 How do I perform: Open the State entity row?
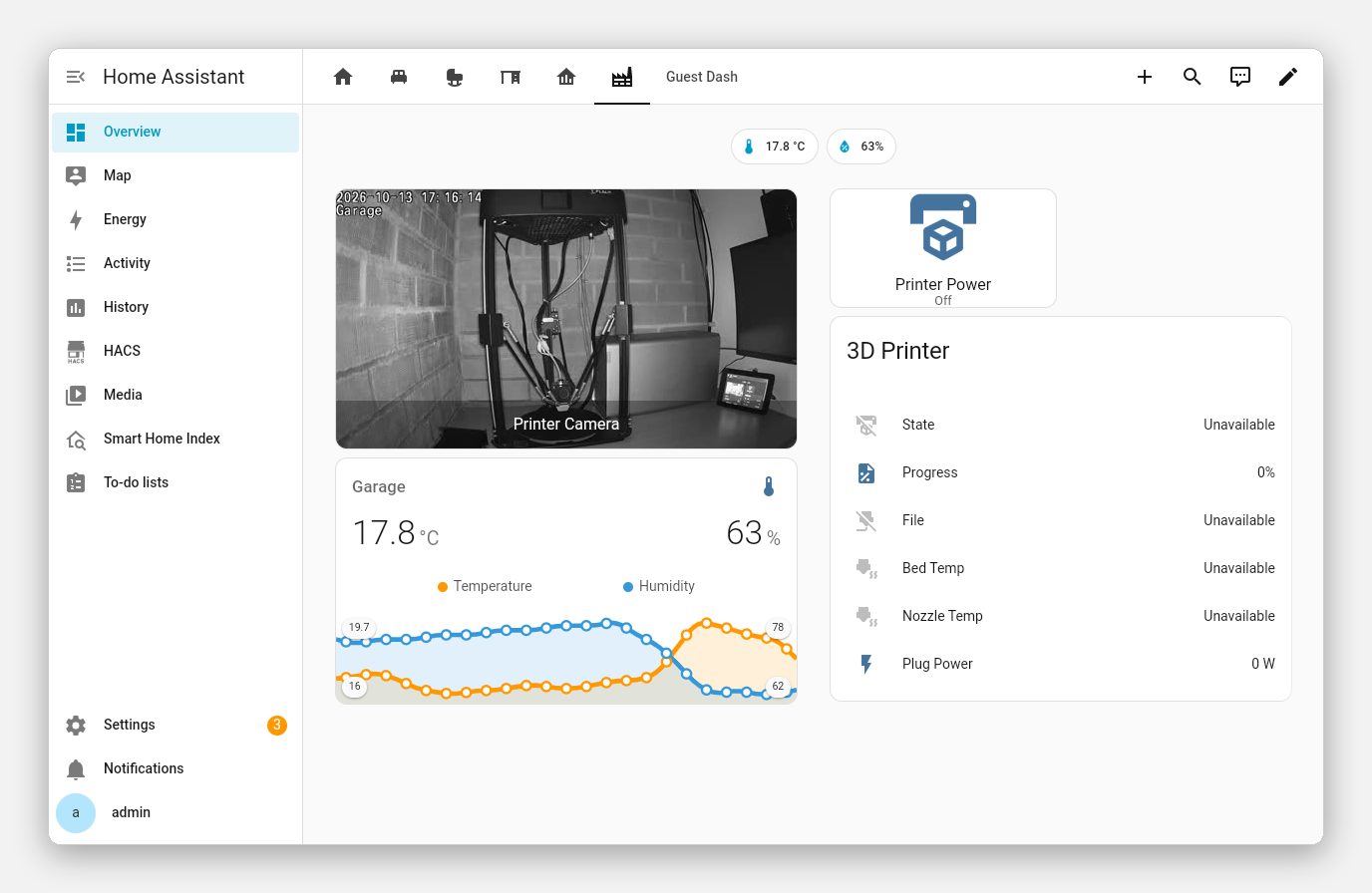click(x=1061, y=426)
